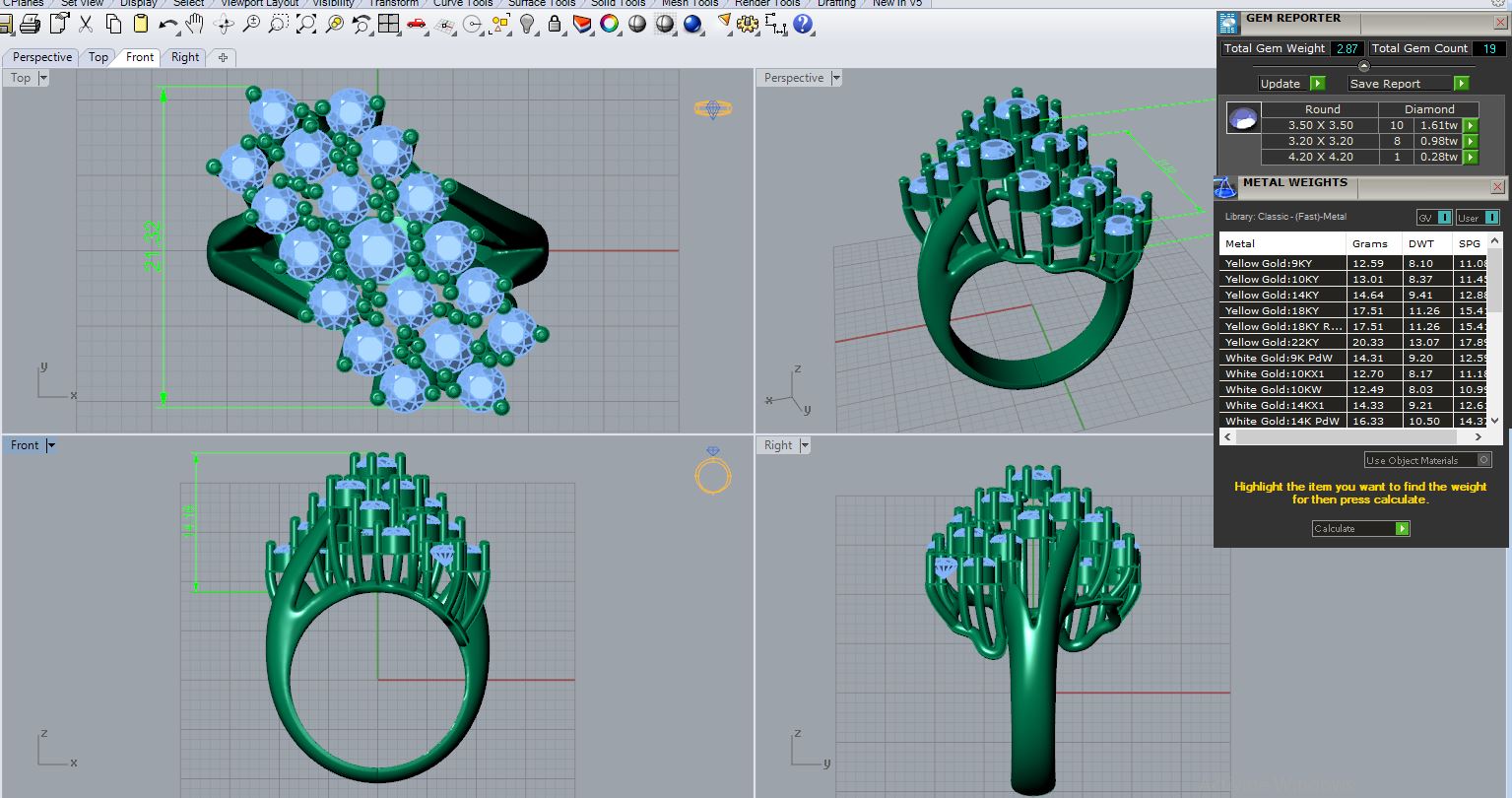Close the Gem Reporter panel
1512x798 pixels.
pos(1498,21)
